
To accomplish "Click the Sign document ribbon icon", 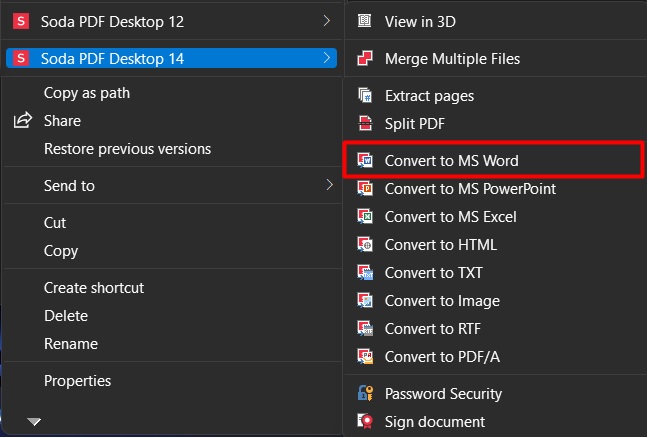I will click(365, 421).
